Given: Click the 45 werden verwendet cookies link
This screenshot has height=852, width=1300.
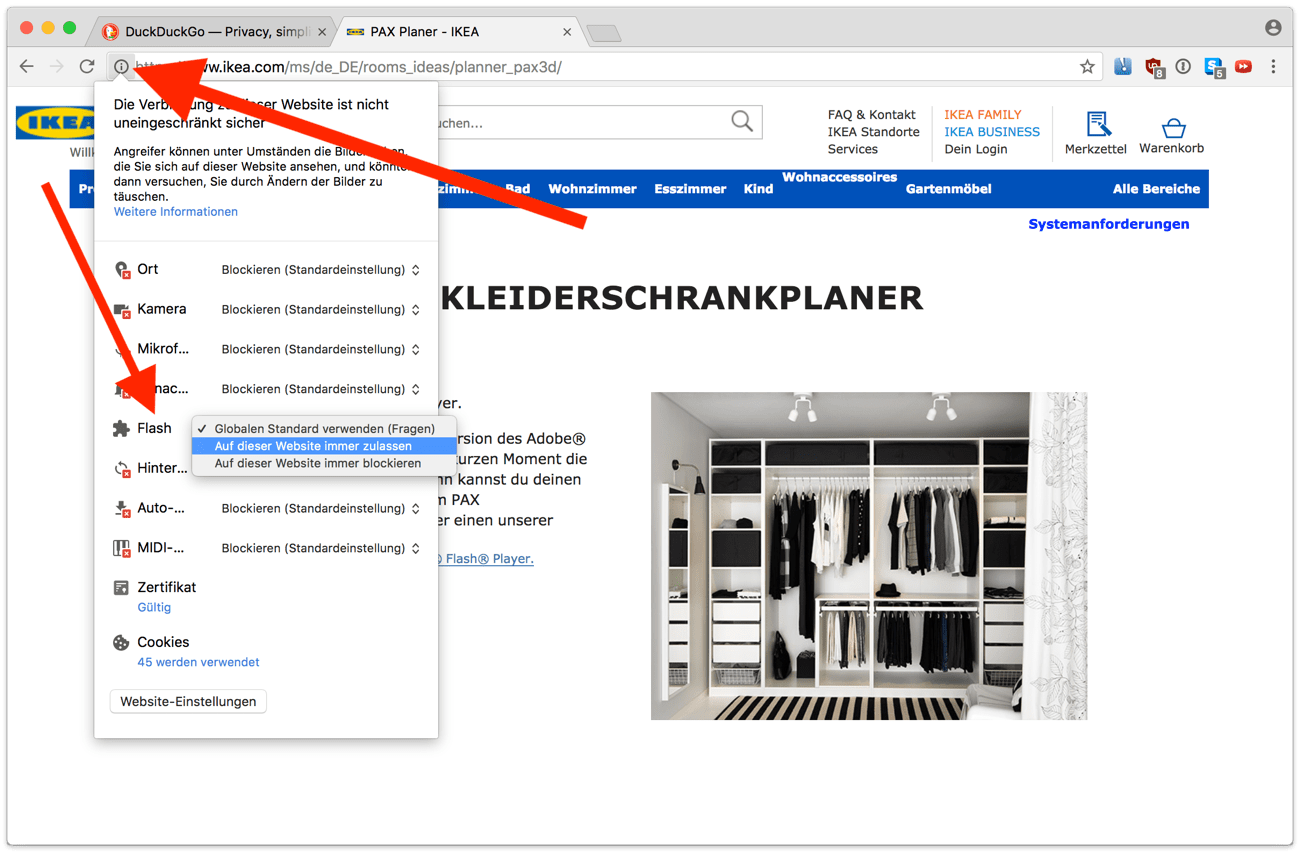Looking at the screenshot, I should tap(198, 663).
